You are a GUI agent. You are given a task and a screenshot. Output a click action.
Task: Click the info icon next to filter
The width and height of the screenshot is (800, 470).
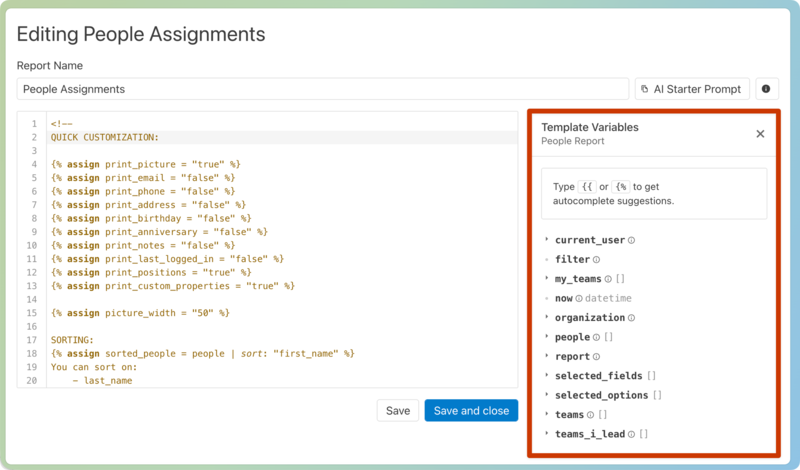(596, 260)
